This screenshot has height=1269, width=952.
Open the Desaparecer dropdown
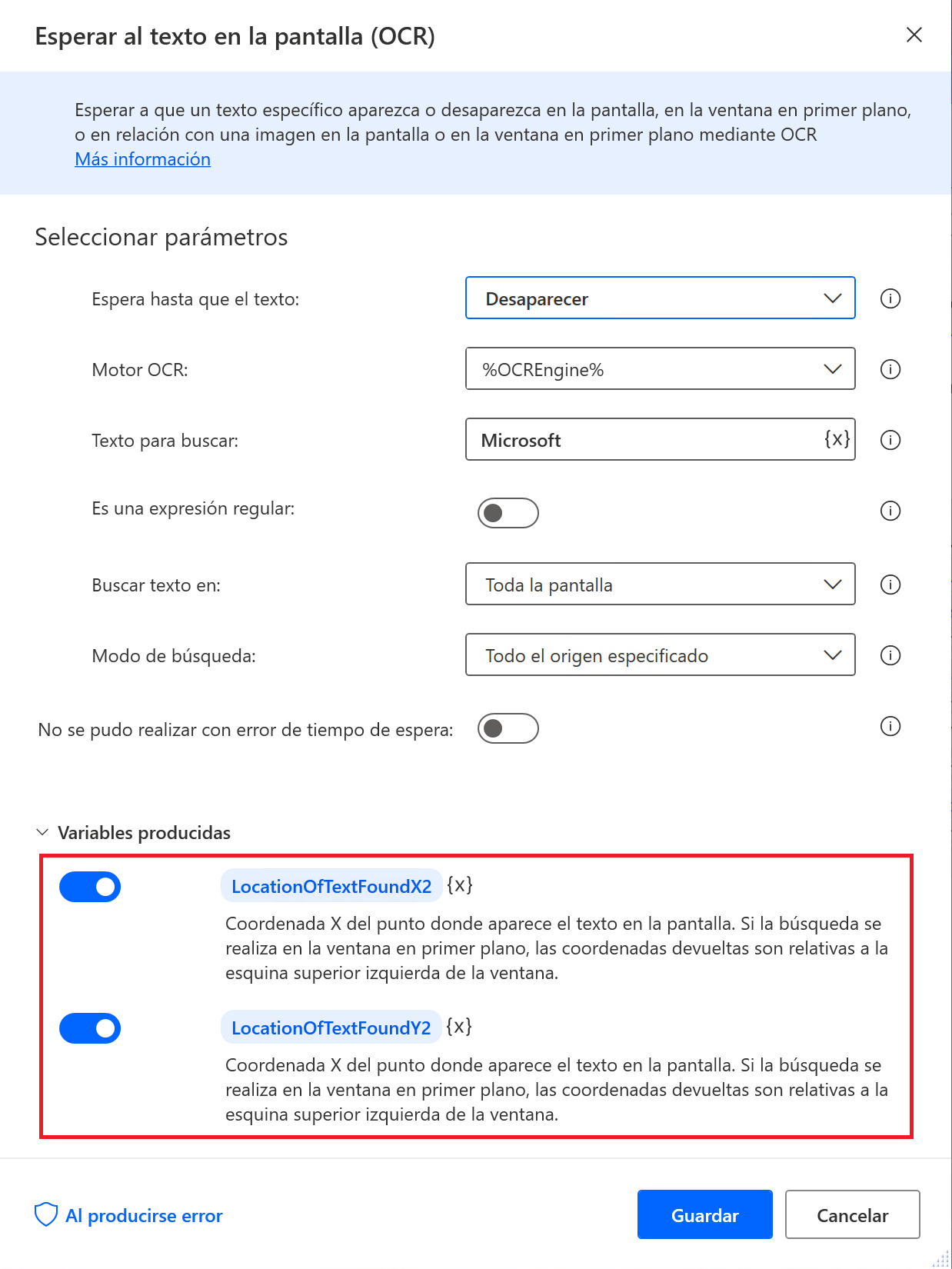[660, 298]
